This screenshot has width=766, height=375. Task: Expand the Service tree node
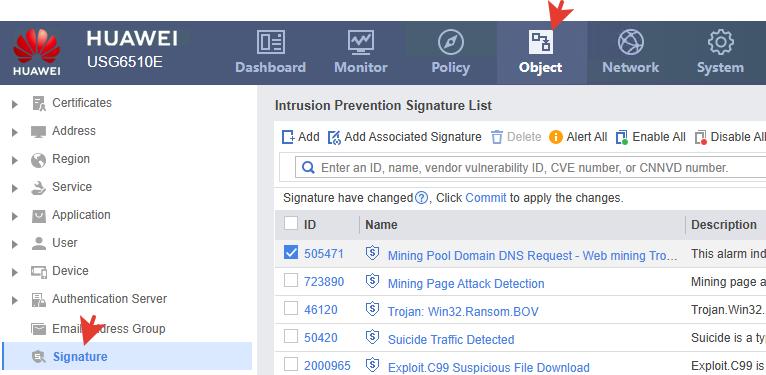15,188
